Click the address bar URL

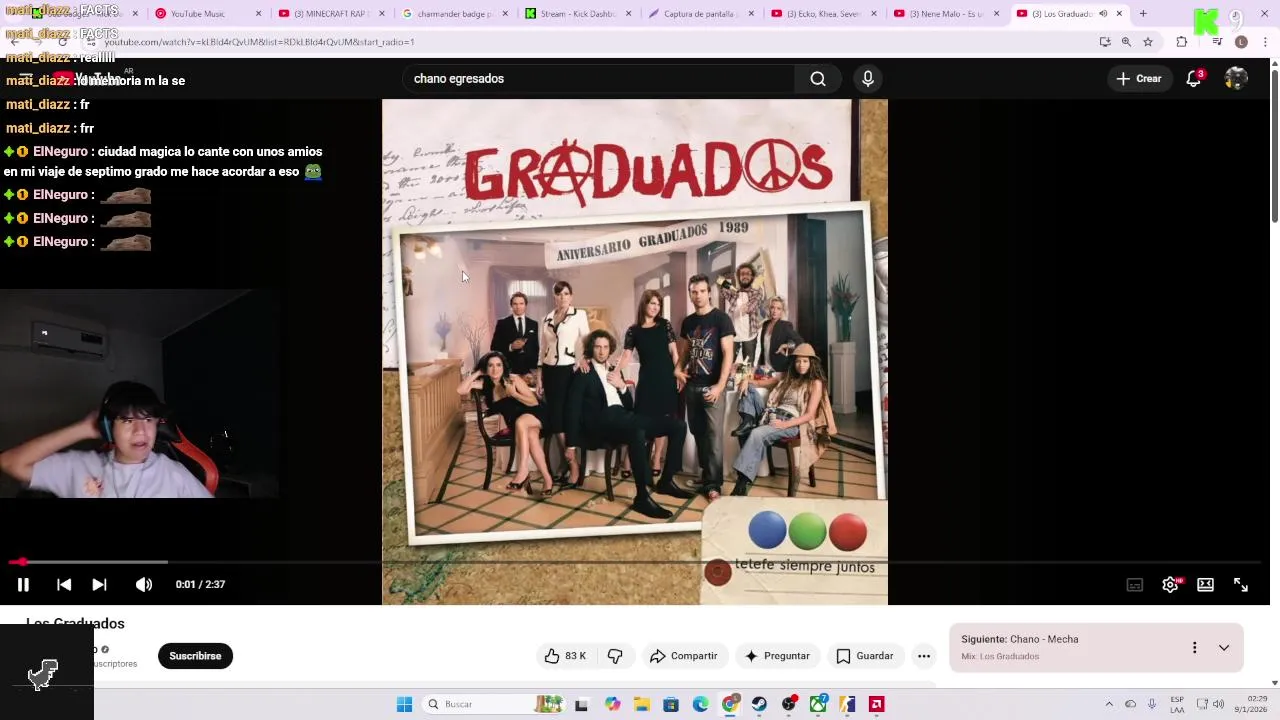click(260, 42)
